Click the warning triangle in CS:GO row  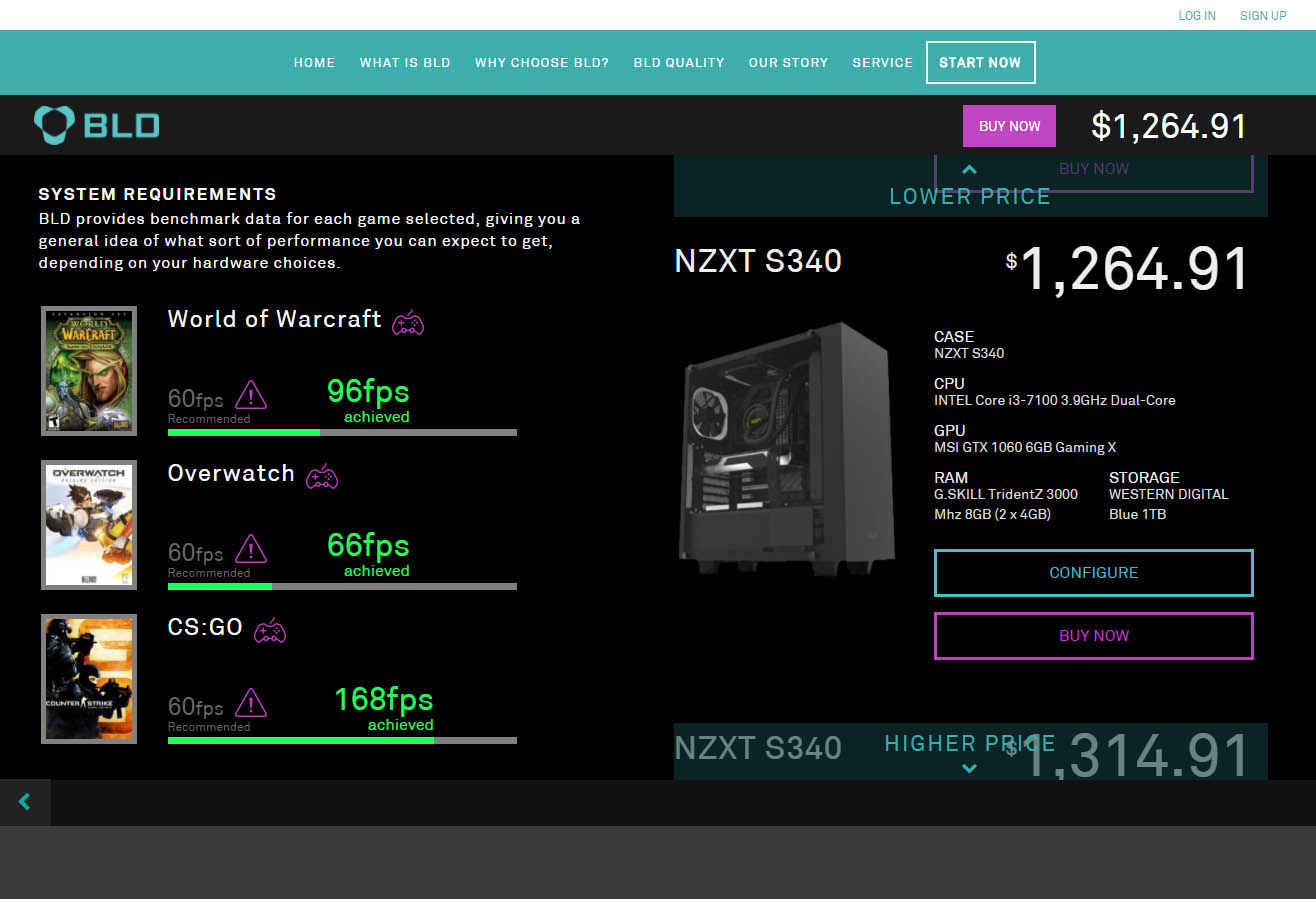click(250, 702)
